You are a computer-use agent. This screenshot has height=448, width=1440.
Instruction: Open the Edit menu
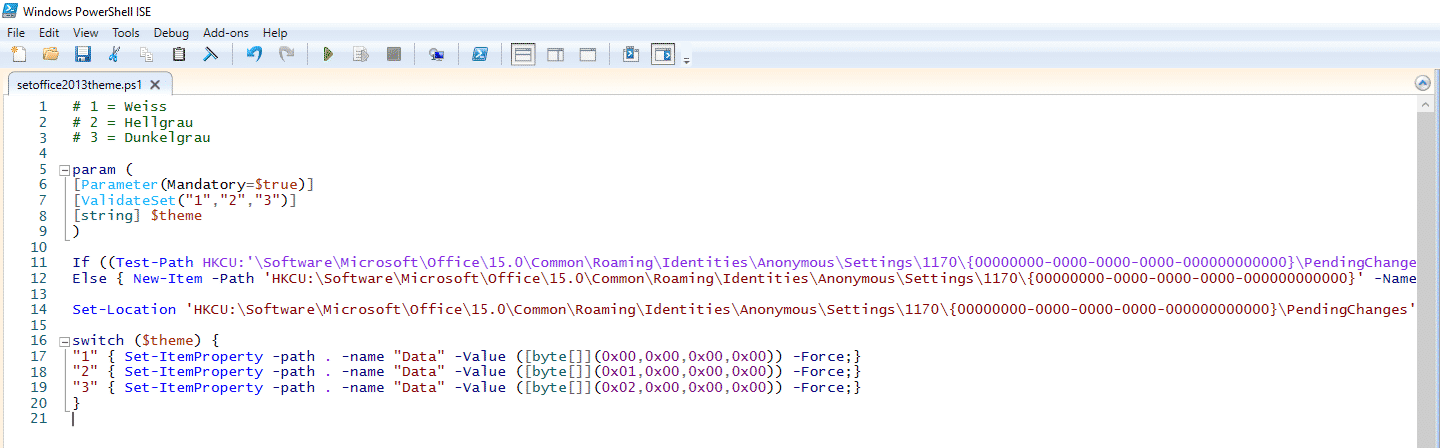coord(49,33)
